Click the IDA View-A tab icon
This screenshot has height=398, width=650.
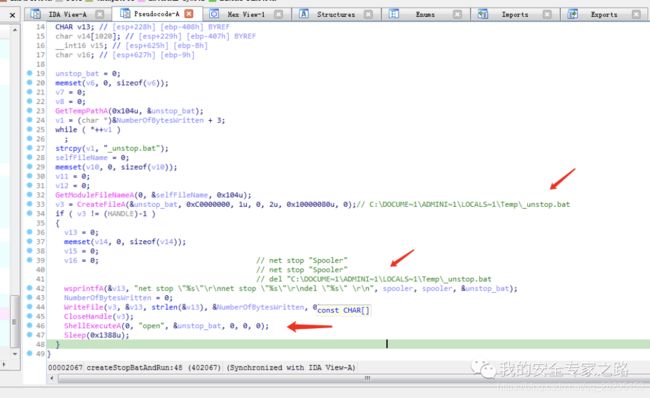coord(36,14)
